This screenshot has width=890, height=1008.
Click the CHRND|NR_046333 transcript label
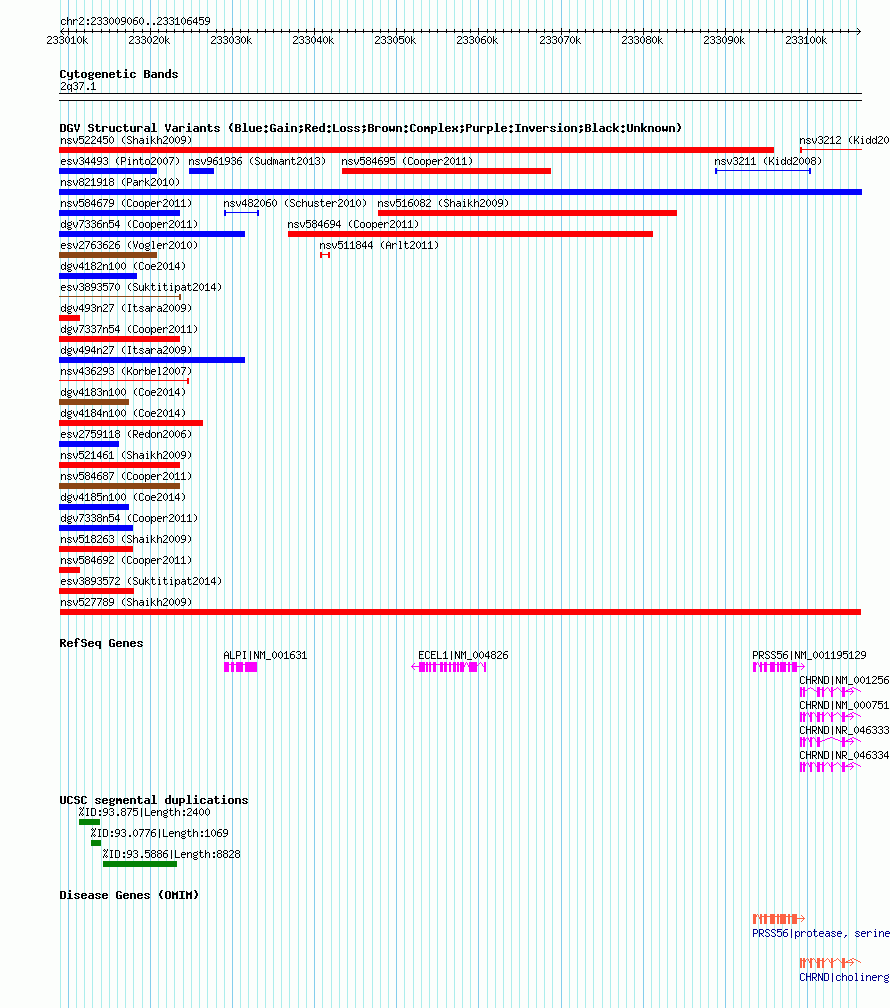[844, 730]
